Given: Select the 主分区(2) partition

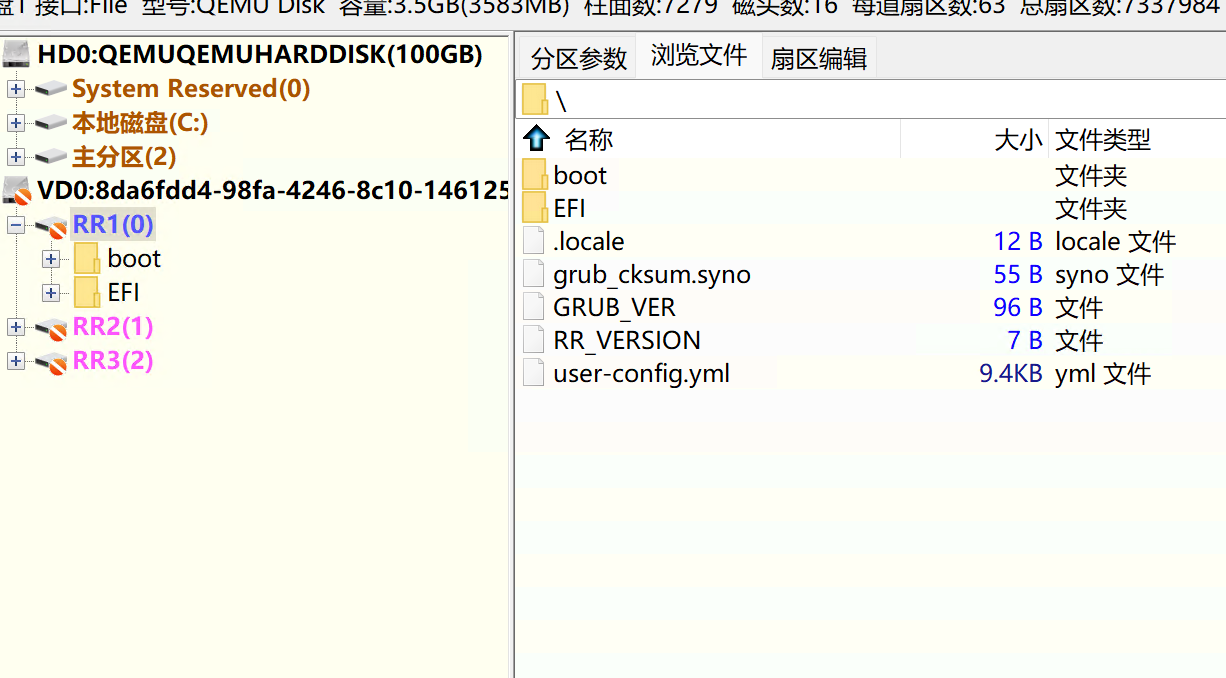Looking at the screenshot, I should 124,157.
